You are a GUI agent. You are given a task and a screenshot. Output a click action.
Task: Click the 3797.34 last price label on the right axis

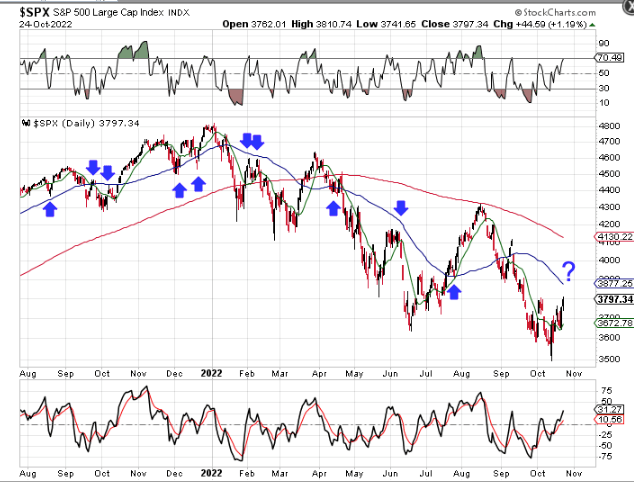pos(612,299)
